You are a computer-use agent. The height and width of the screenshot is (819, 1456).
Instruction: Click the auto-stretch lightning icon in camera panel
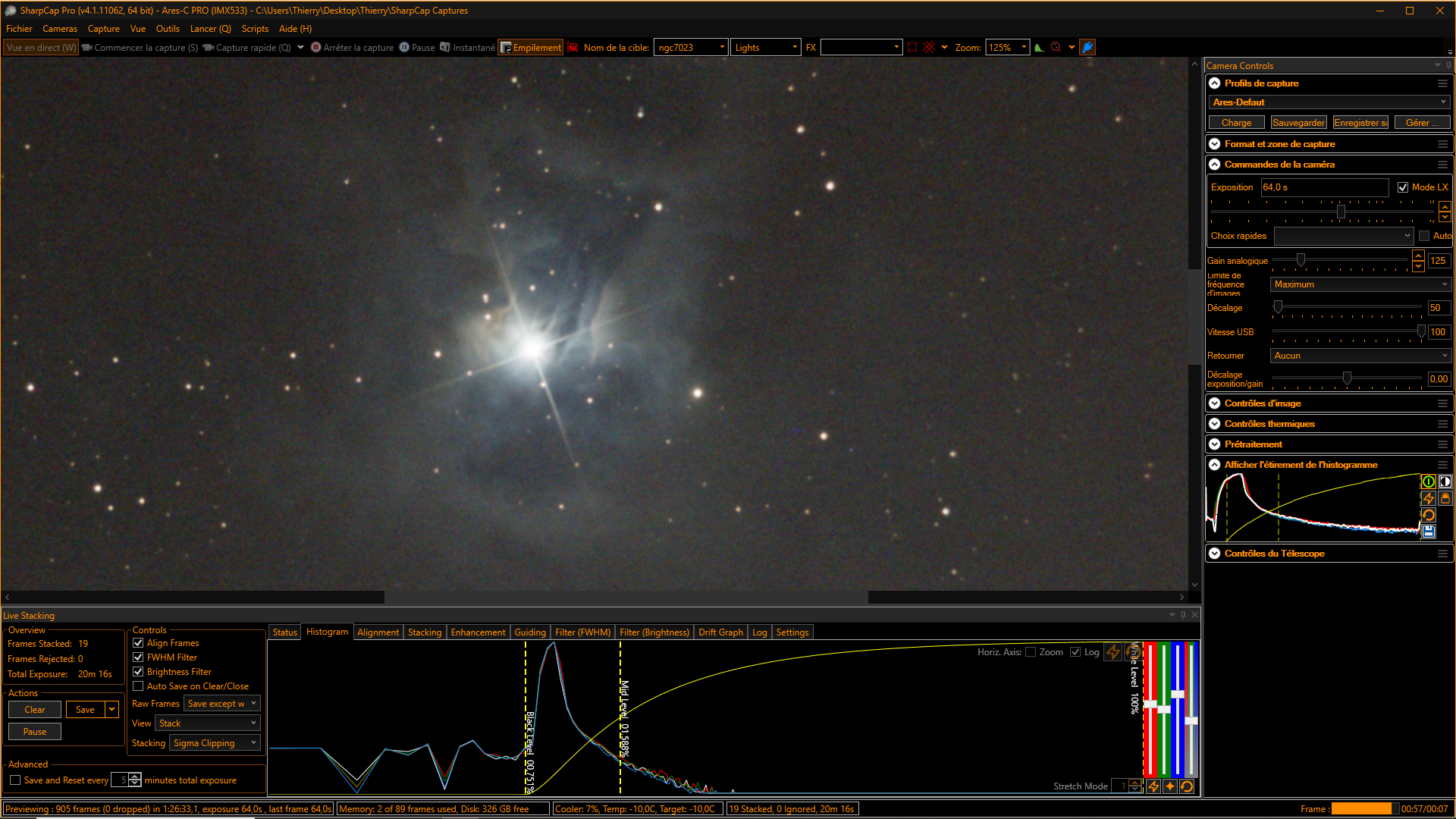coord(1428,498)
